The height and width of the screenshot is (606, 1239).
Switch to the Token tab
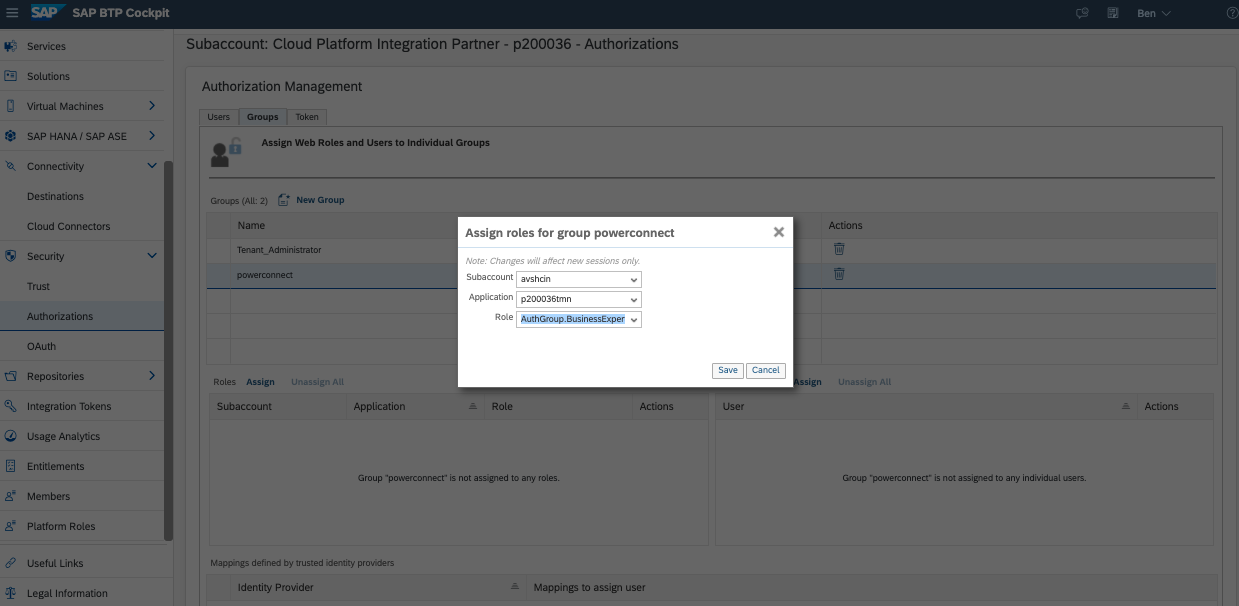306,116
